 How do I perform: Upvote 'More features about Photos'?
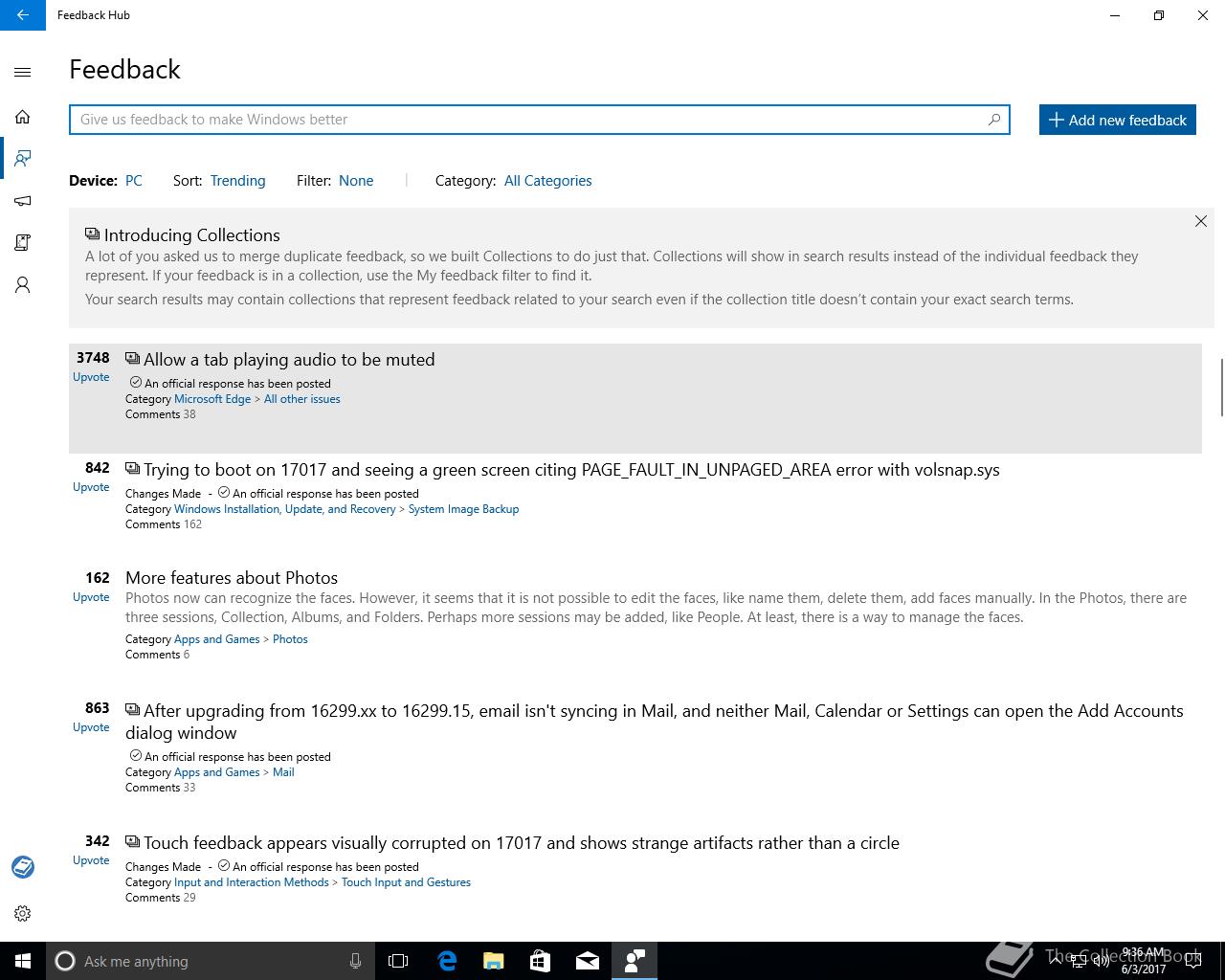[x=91, y=597]
